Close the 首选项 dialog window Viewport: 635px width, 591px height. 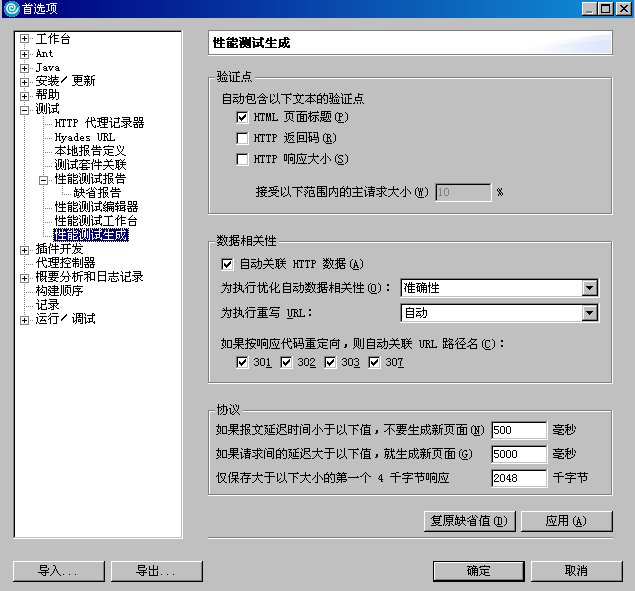pos(624,9)
